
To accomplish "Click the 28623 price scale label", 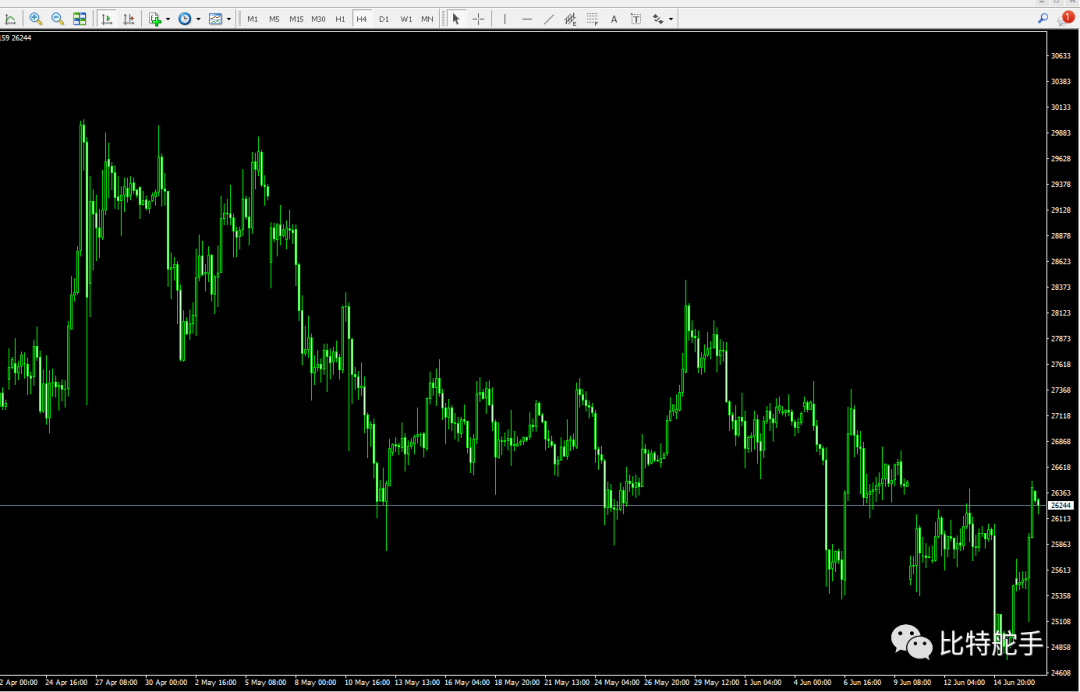I will (x=1060, y=262).
